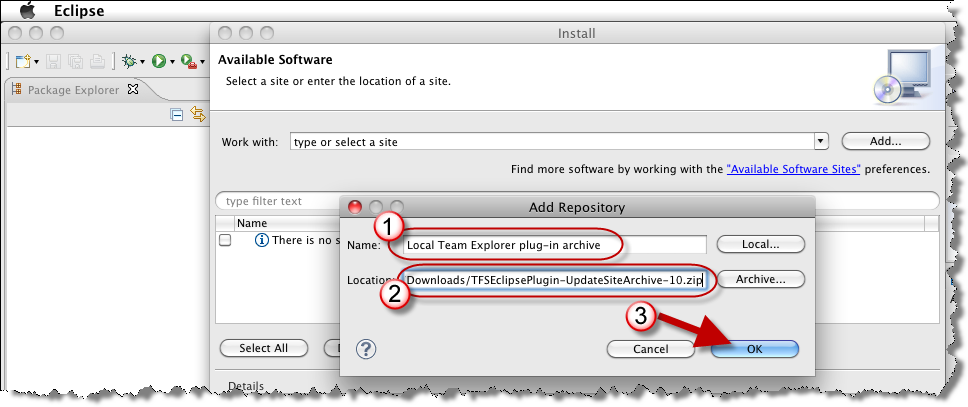This screenshot has height=407, width=968.
Task: Close the Package Explorer view
Action: (133, 90)
